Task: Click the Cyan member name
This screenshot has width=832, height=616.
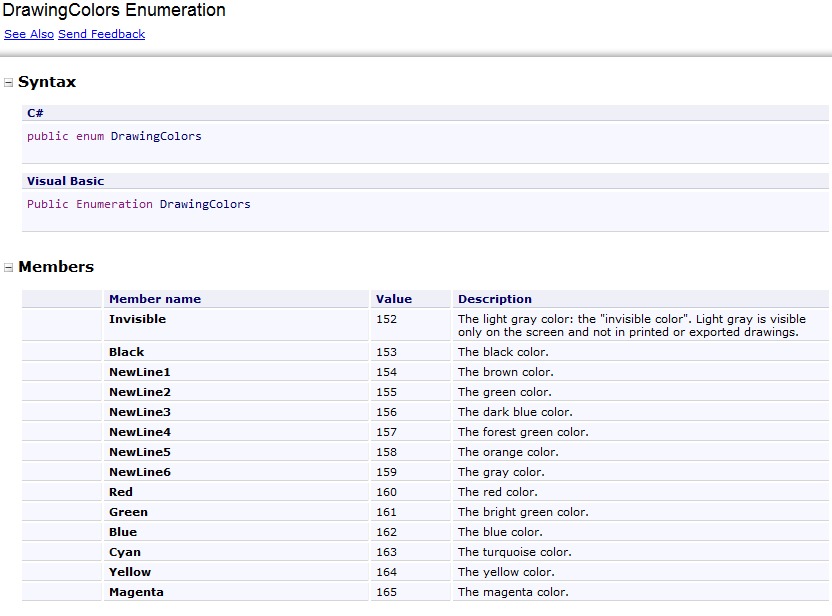Action: (124, 552)
